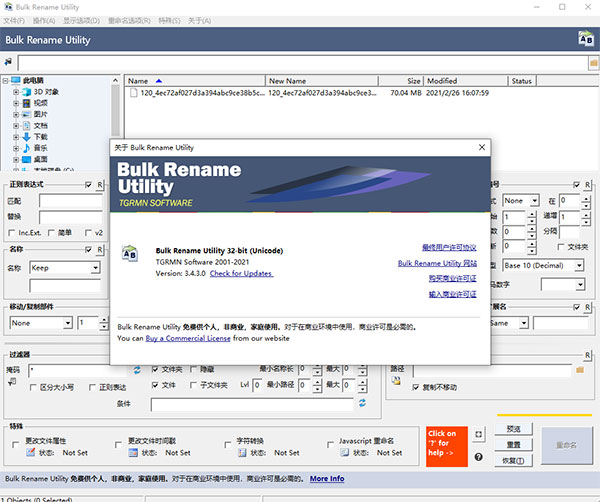
Task: Click the 预览 button
Action: 514,429
